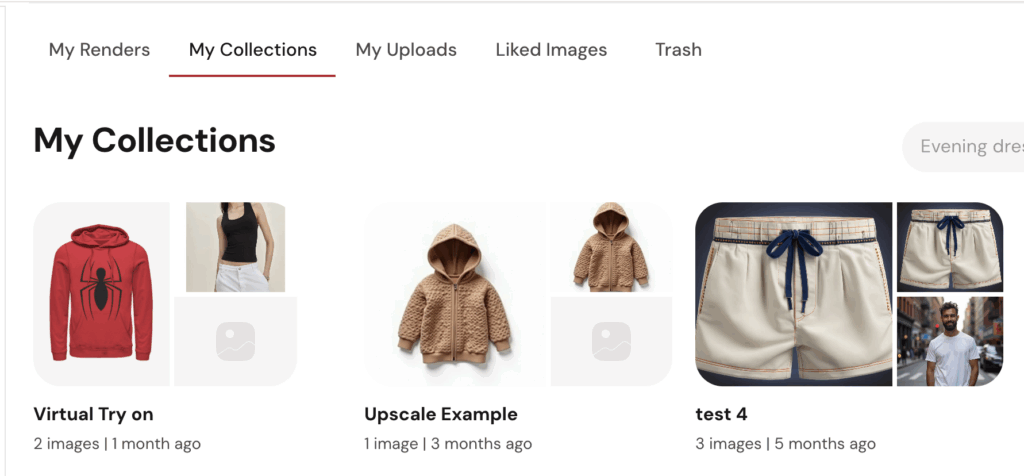Click the man in white t-shirt photo
This screenshot has width=1024, height=476.
[x=950, y=341]
